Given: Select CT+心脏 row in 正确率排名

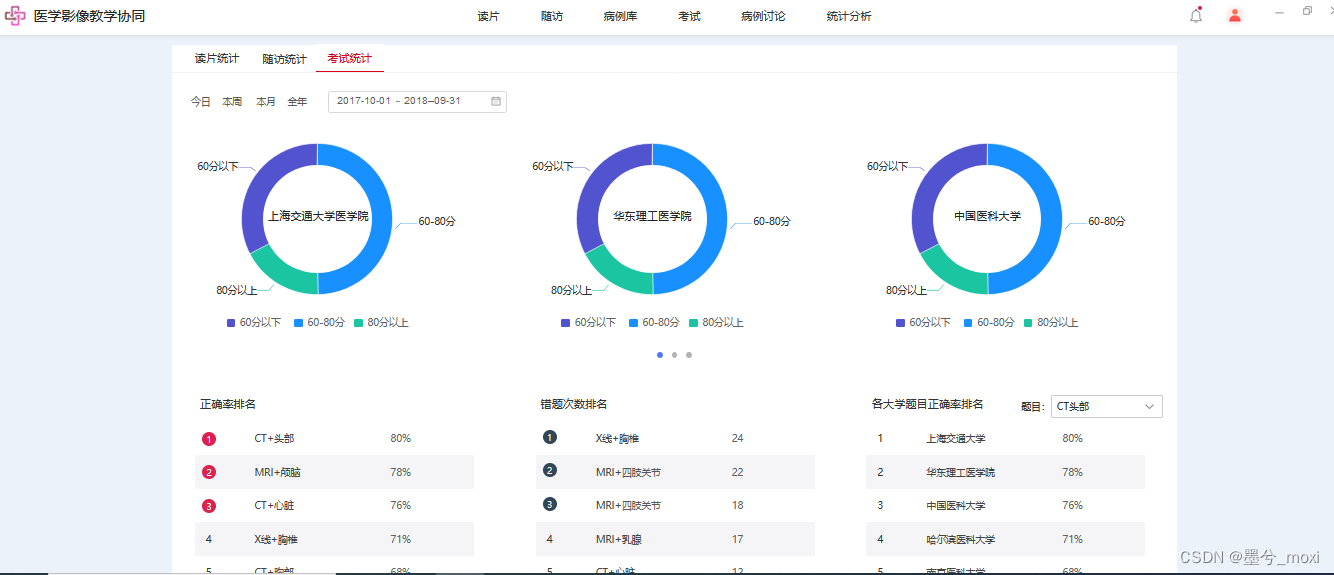Looking at the screenshot, I should pos(334,506).
